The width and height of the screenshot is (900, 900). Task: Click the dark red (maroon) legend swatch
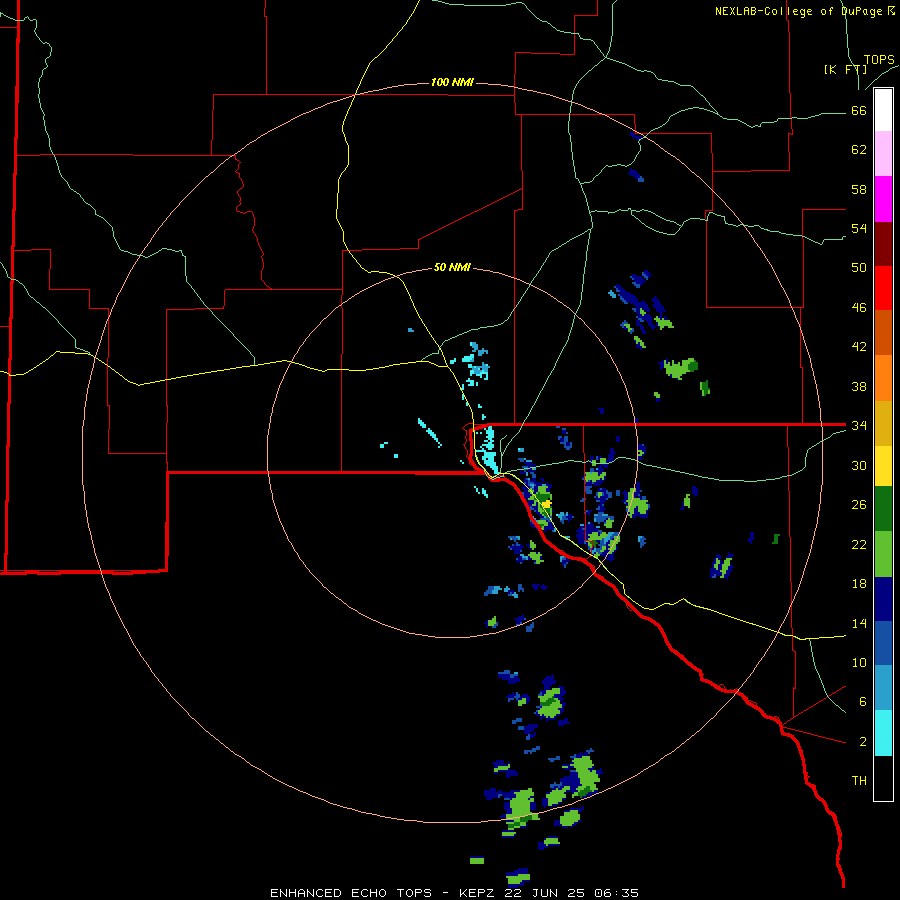click(883, 244)
